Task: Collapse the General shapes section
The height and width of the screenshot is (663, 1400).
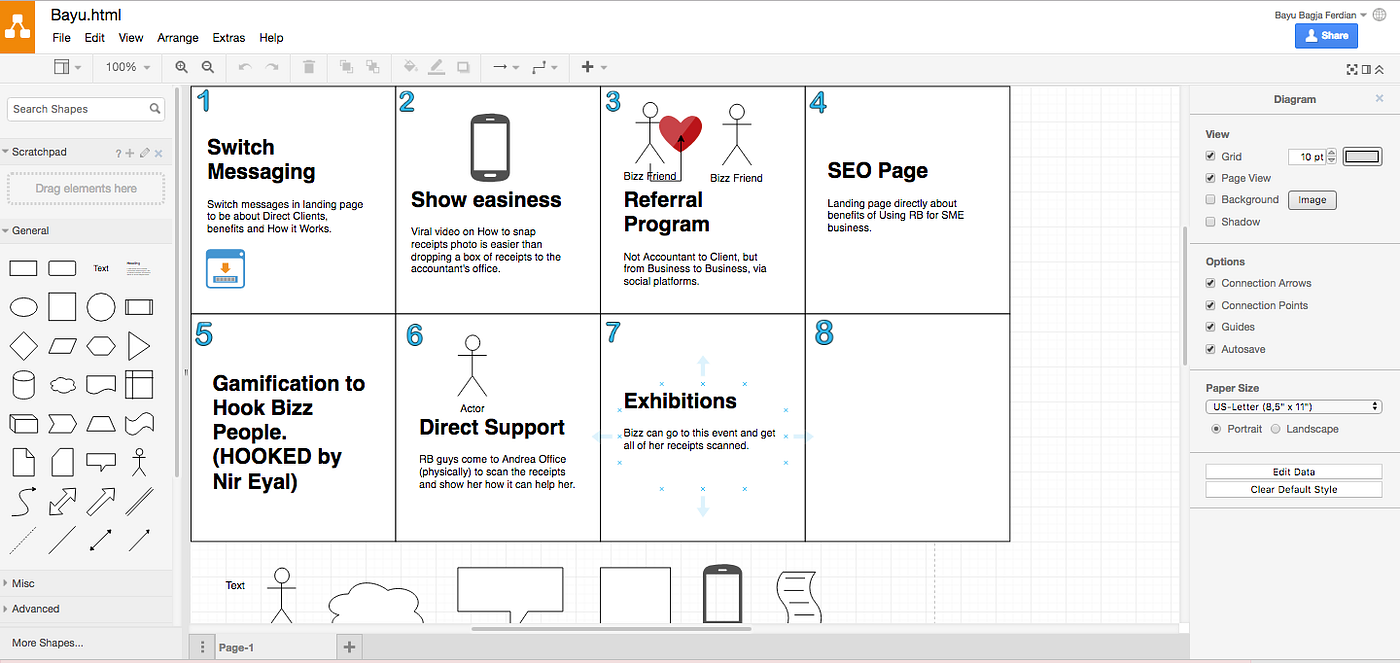Action: pyautogui.click(x=86, y=230)
